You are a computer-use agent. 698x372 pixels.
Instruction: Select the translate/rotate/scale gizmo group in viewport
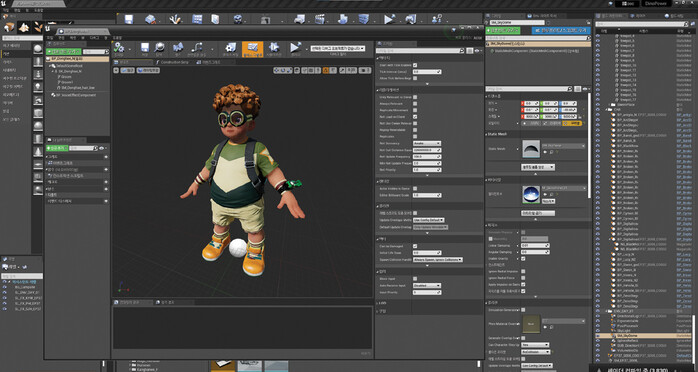tap(283, 70)
